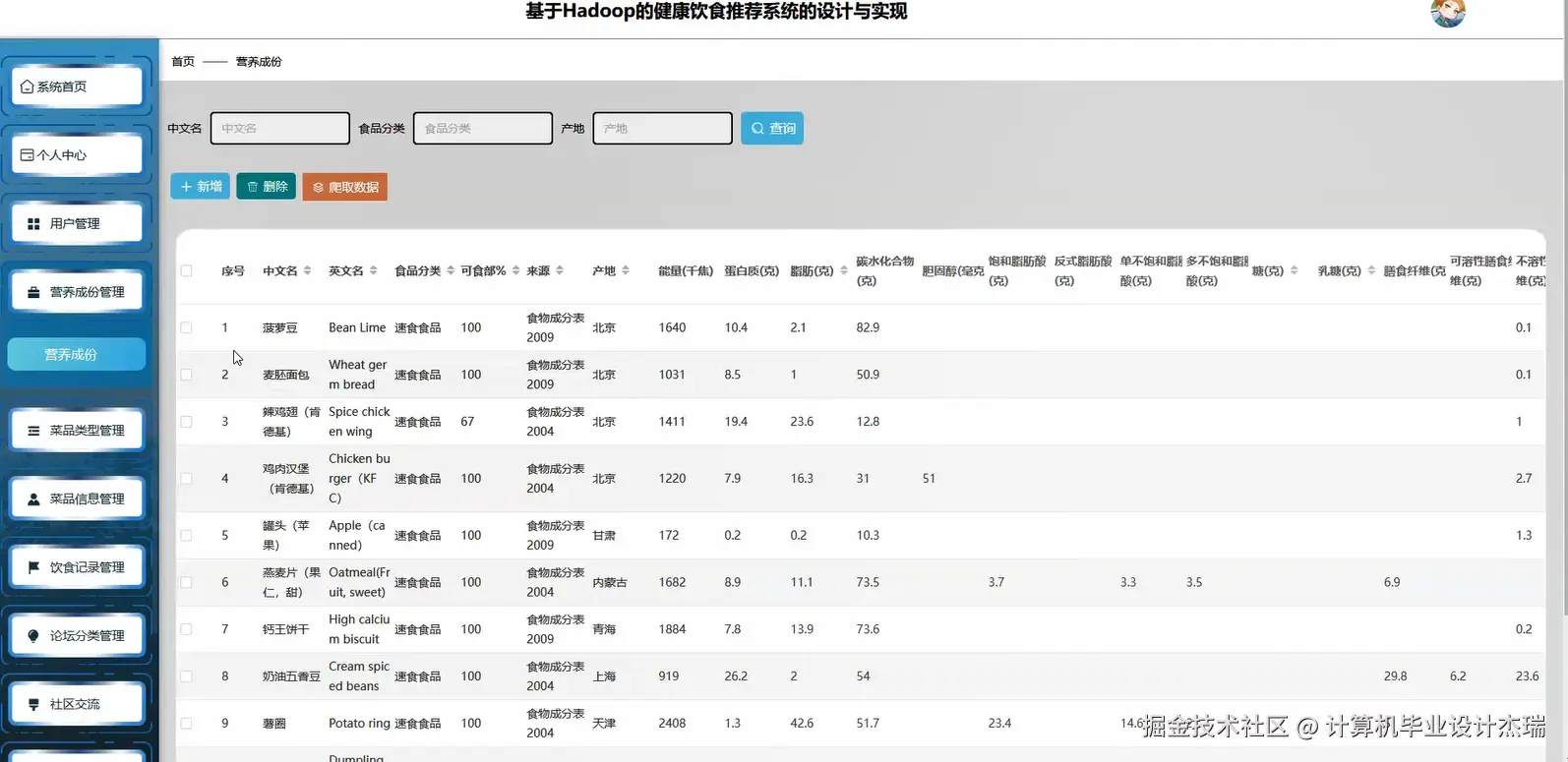The width and height of the screenshot is (1568, 762).
Task: Click the monitor icon beside 社区交流
Action: point(33,705)
